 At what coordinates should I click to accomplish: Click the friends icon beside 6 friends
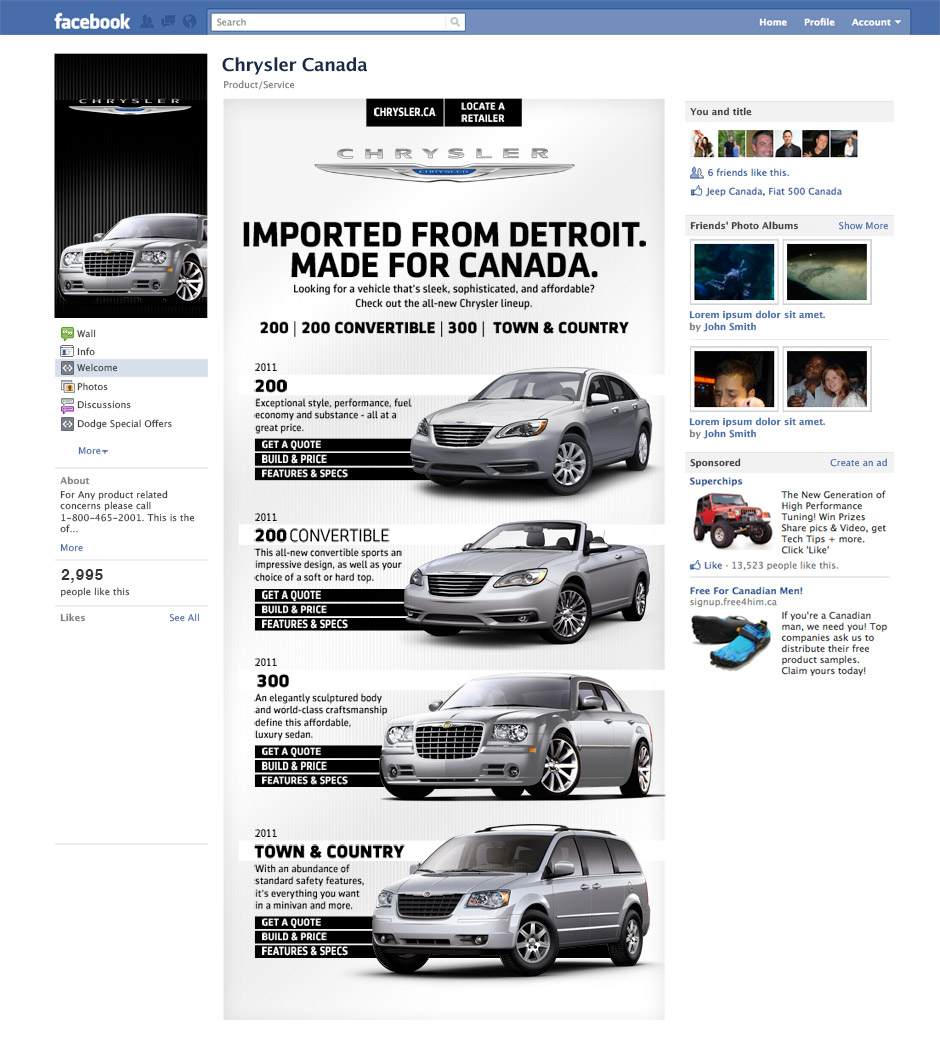[x=697, y=173]
